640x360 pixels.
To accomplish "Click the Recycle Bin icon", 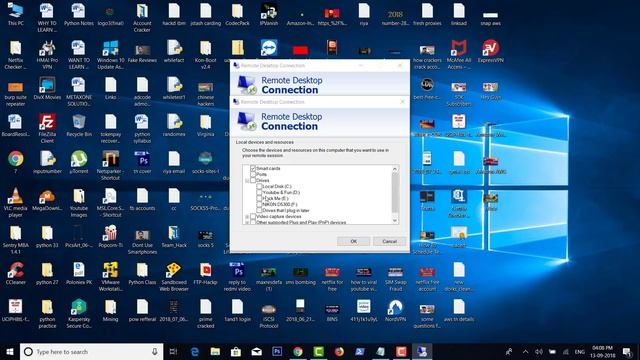I will pyautogui.click(x=79, y=125).
